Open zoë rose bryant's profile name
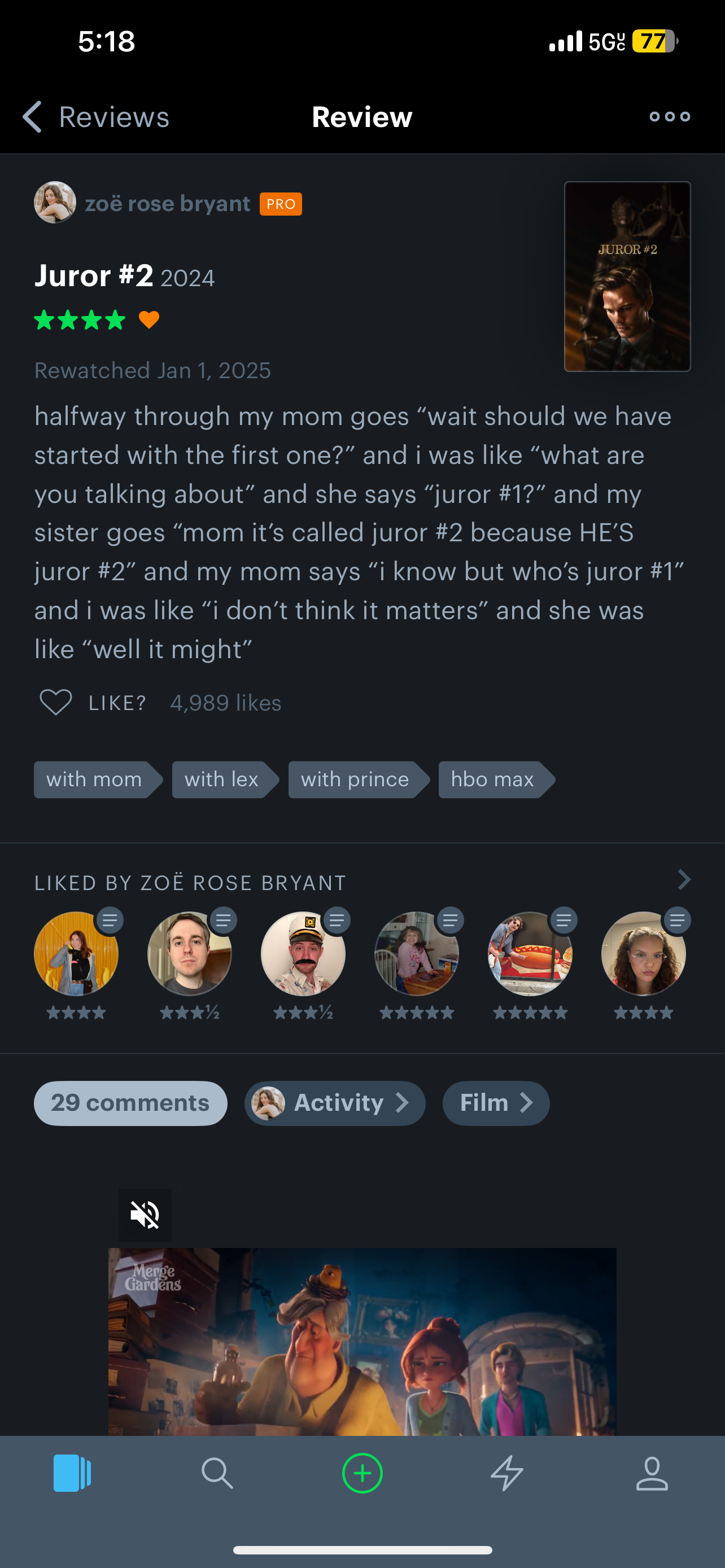Screen dimensions: 725x1568 [167, 203]
